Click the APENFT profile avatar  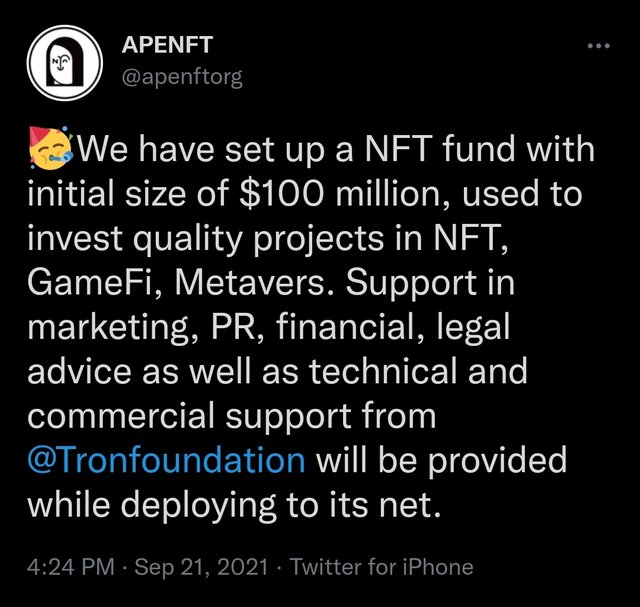[64, 63]
